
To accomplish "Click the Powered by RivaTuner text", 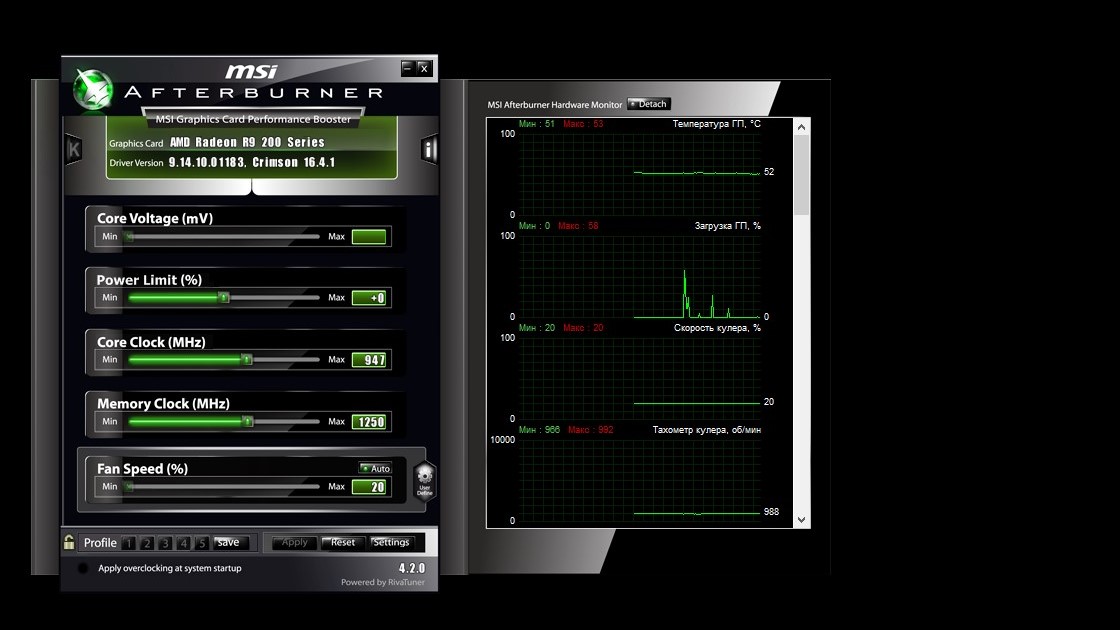I will 383,582.
